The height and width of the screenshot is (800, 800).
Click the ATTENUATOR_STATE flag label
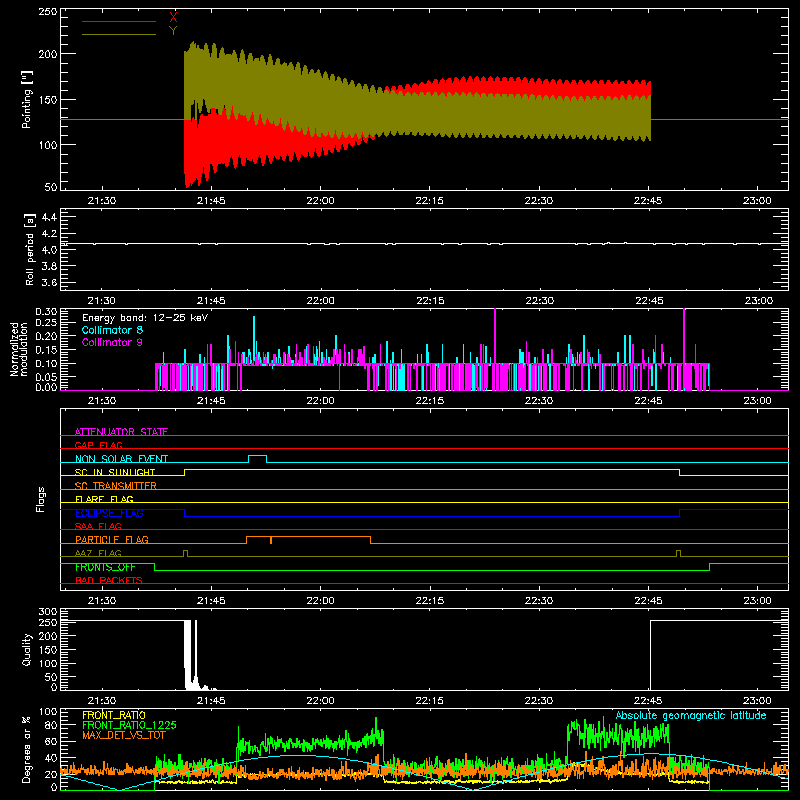121,432
